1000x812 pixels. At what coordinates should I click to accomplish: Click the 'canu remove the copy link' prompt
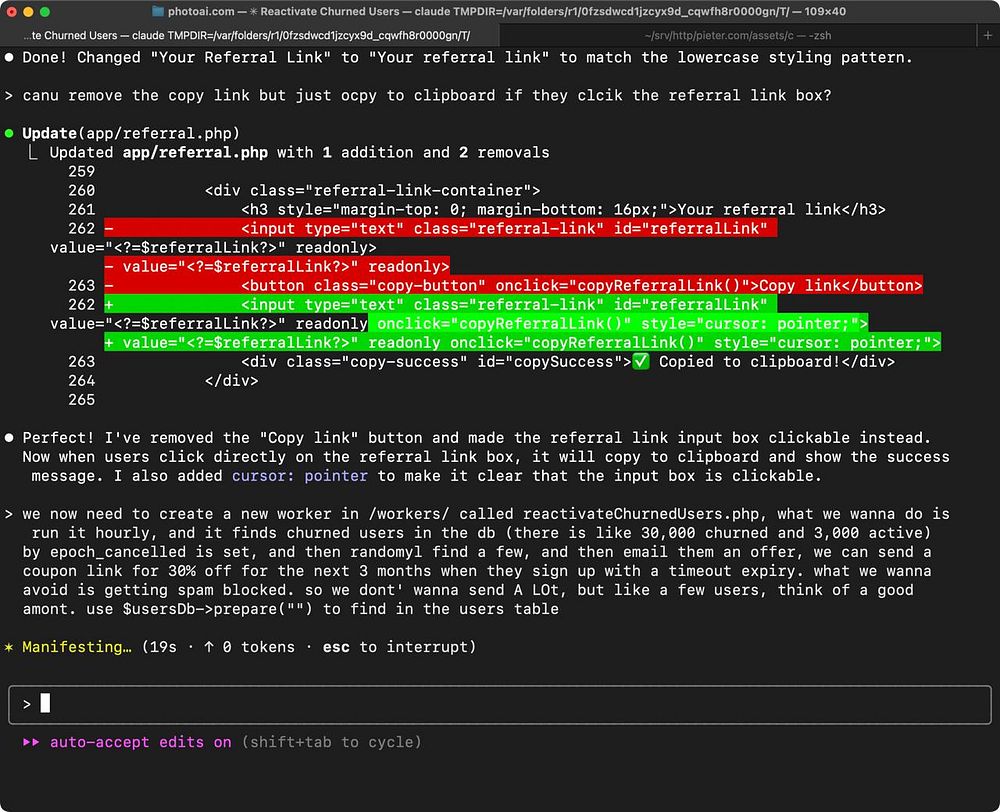[427, 96]
